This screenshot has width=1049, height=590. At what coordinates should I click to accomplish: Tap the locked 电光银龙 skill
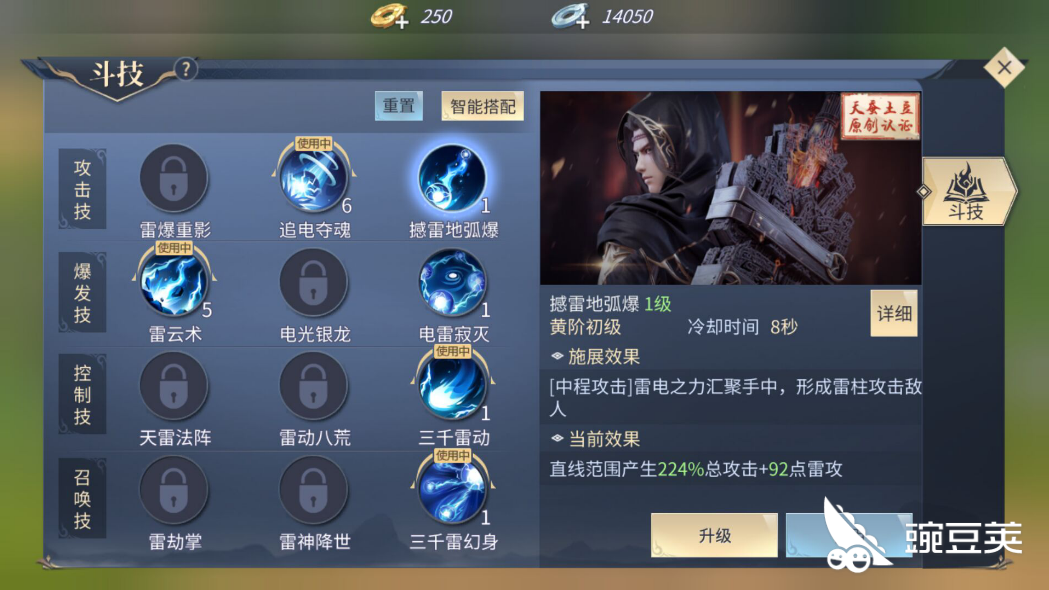[313, 283]
